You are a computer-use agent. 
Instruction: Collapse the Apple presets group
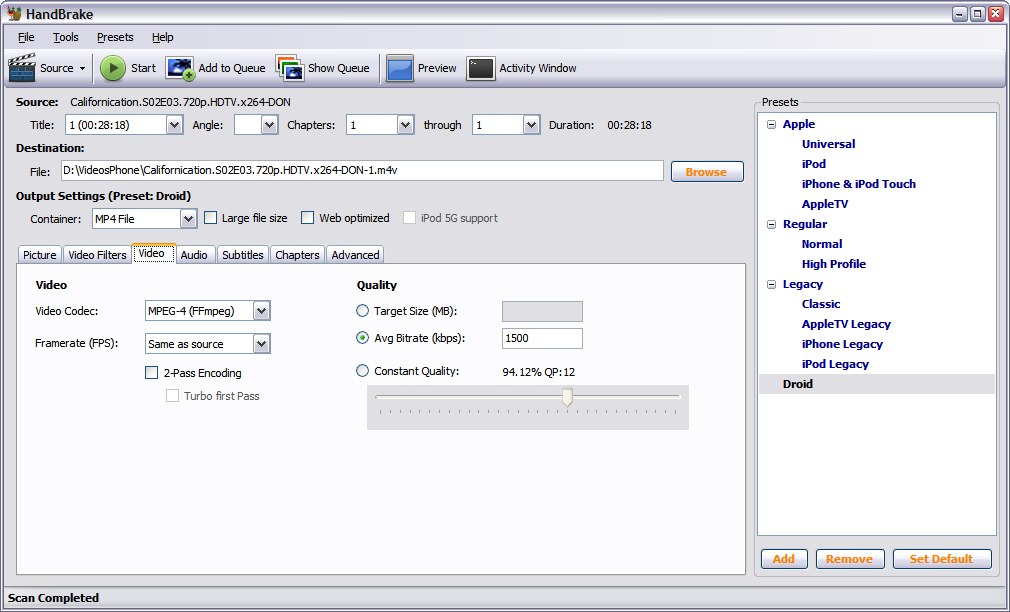click(771, 124)
